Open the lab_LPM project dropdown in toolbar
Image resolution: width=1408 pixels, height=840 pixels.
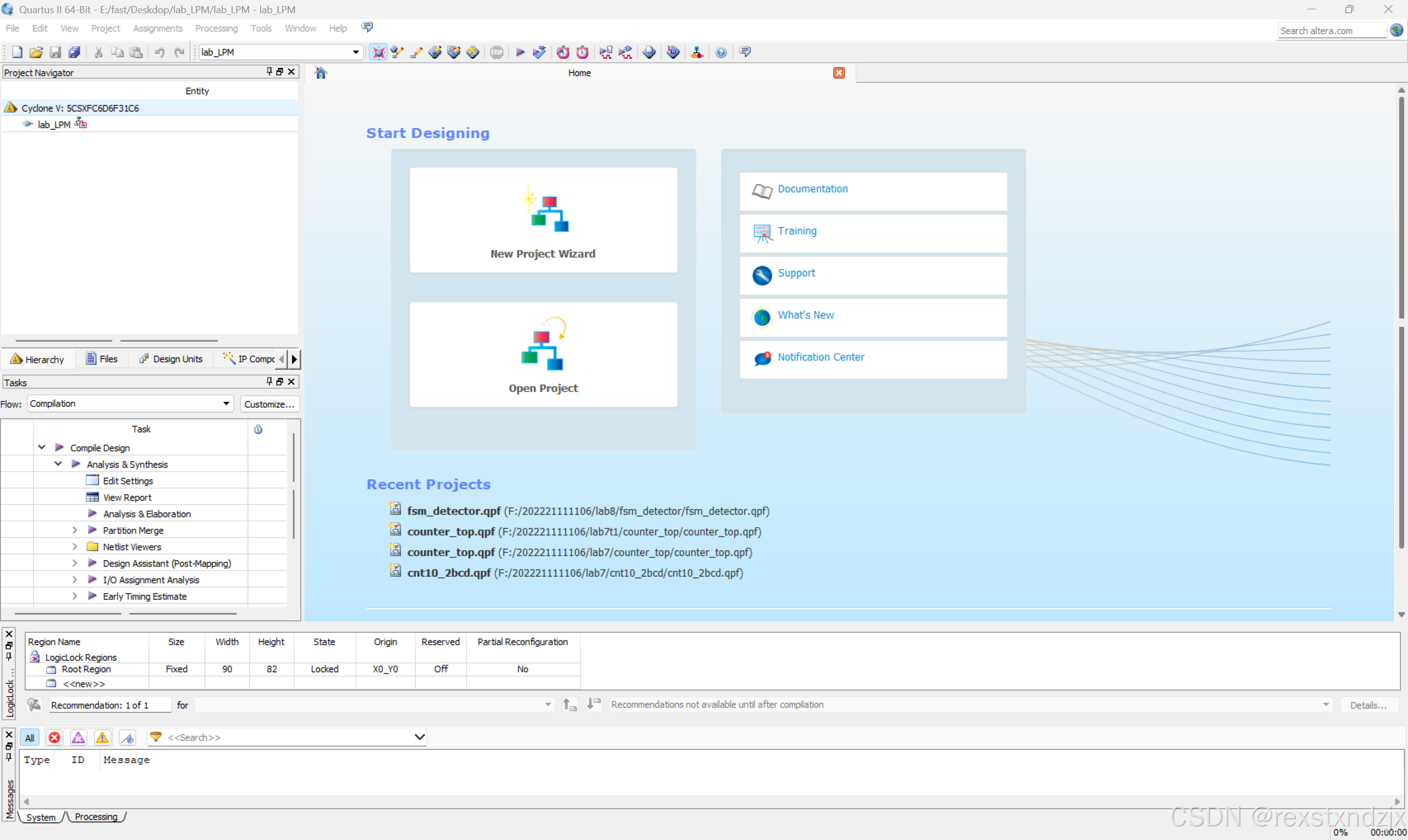pyautogui.click(x=355, y=52)
